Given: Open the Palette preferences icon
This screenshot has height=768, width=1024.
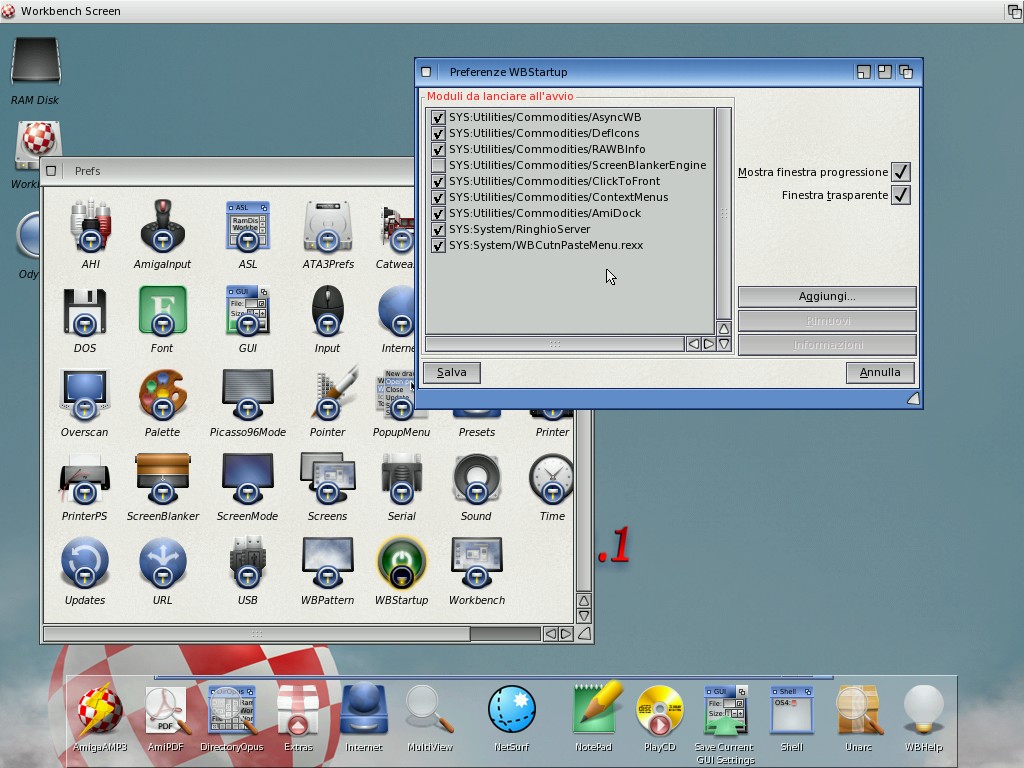Looking at the screenshot, I should [162, 396].
